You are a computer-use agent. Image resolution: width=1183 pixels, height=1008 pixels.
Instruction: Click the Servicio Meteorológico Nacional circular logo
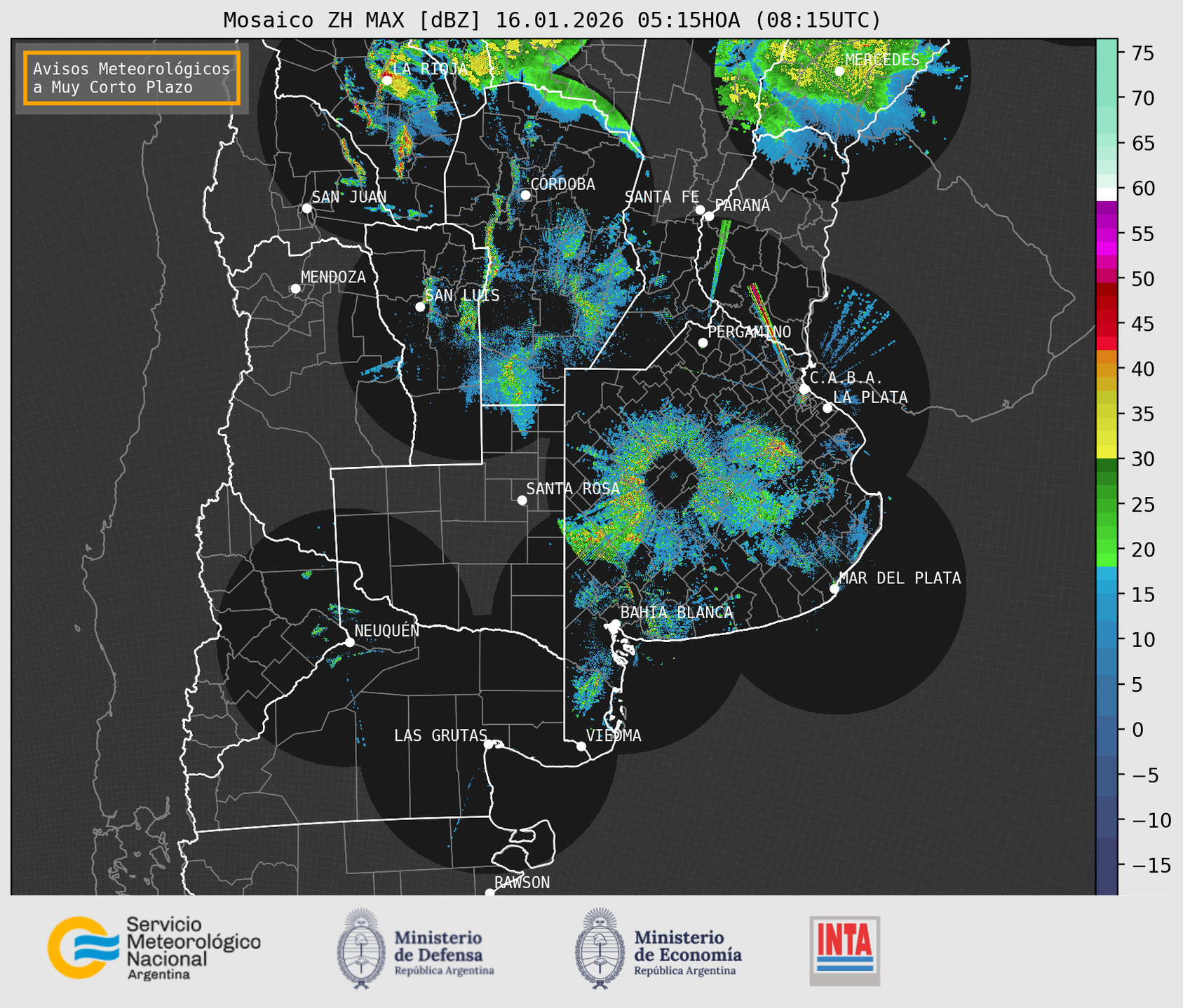[x=83, y=947]
